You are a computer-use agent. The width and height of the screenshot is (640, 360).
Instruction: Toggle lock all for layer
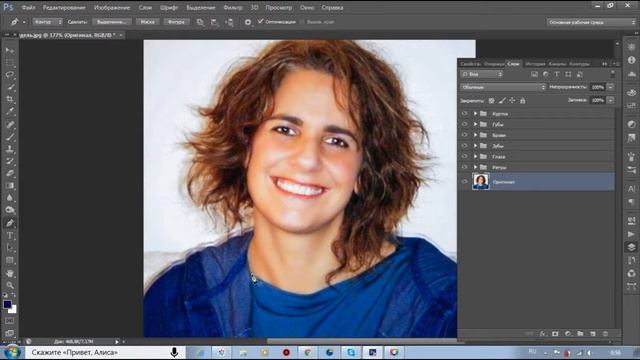pos(522,100)
